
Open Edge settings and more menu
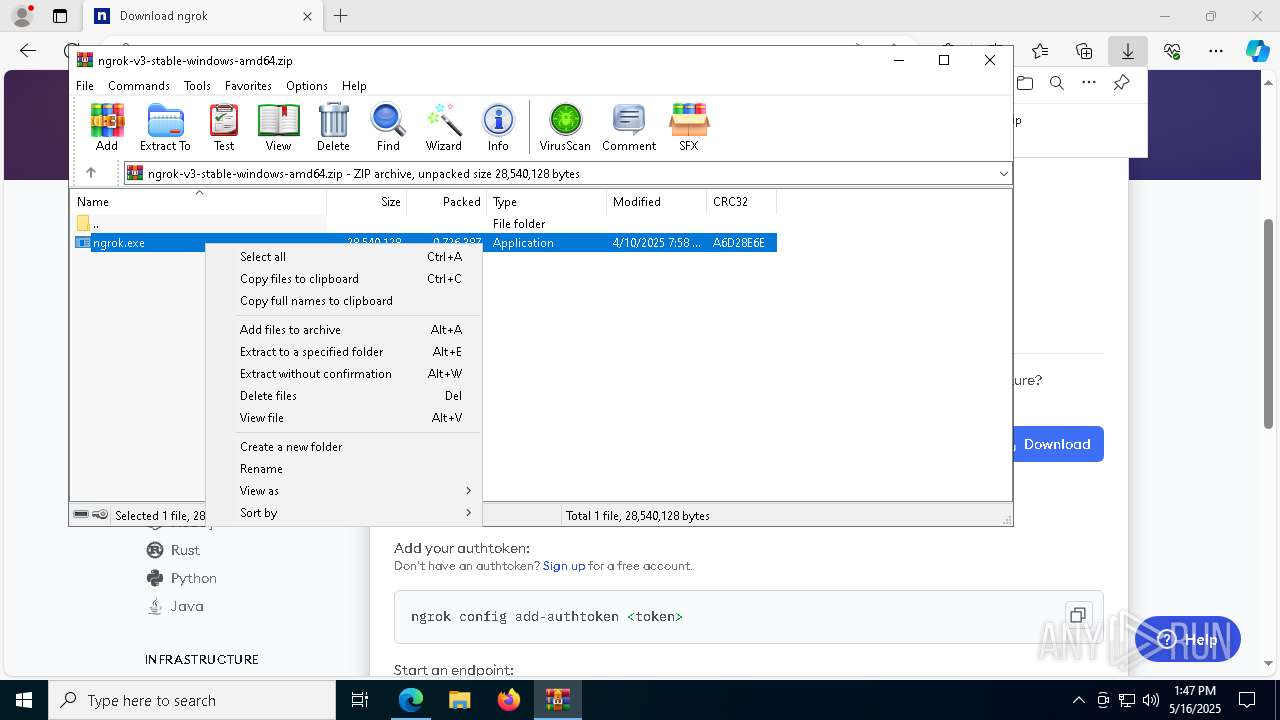tap(1215, 51)
